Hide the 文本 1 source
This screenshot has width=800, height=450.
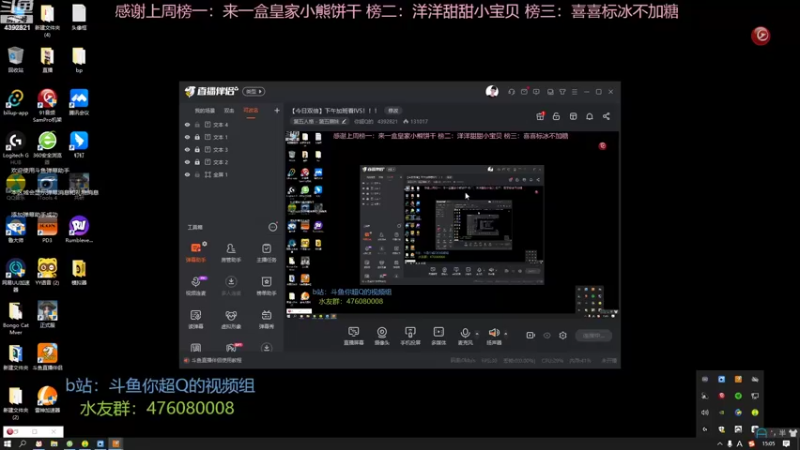pyautogui.click(x=187, y=137)
